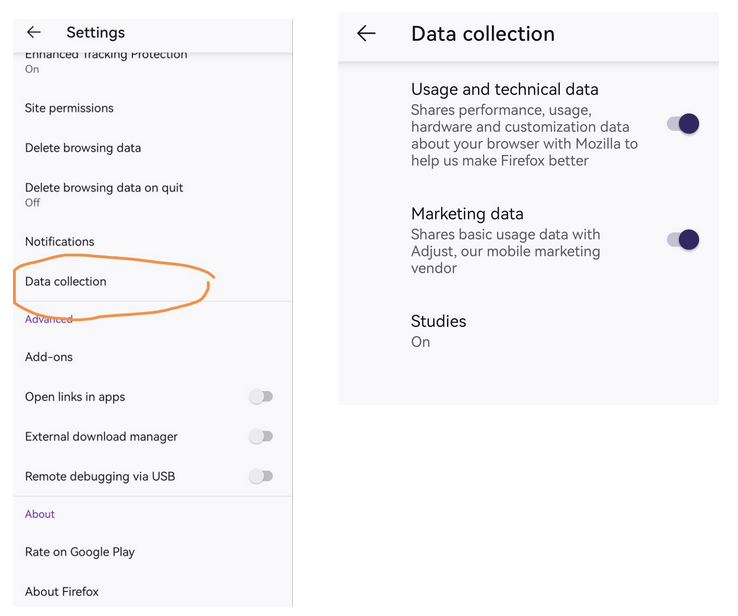
Task: Disable the Marketing data switch
Action: (683, 240)
